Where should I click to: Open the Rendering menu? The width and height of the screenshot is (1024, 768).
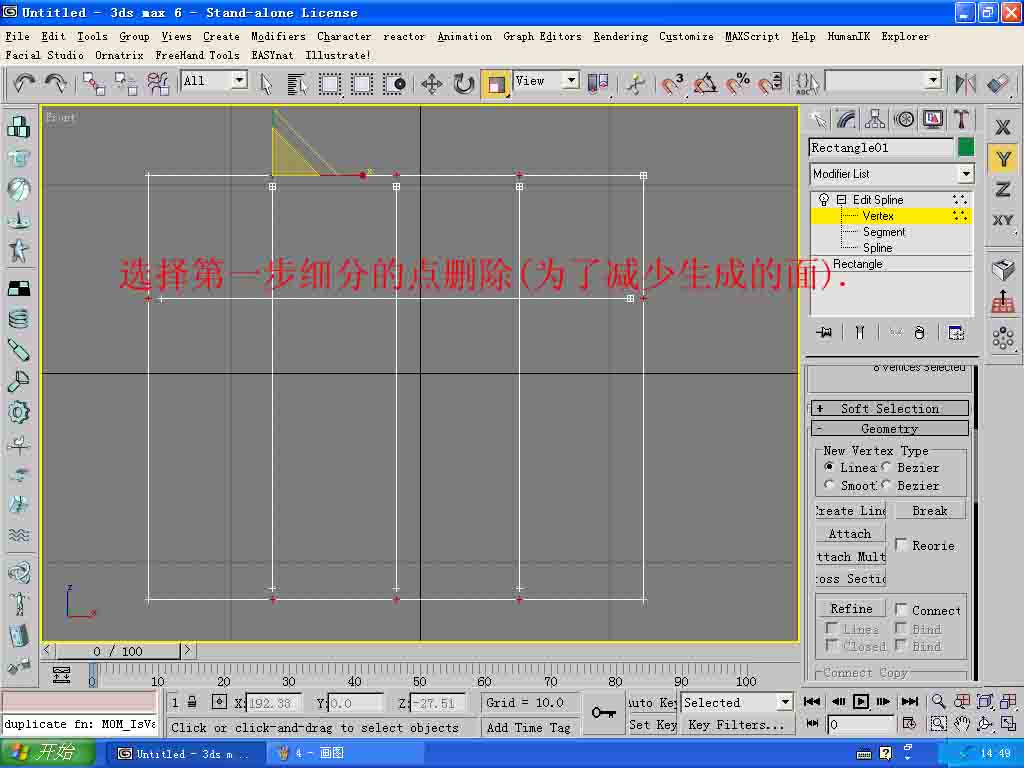(x=620, y=36)
